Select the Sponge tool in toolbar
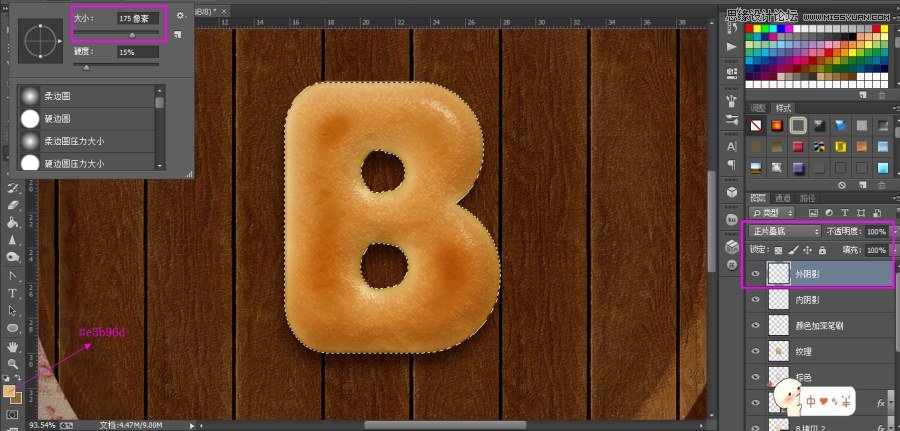 point(13,257)
